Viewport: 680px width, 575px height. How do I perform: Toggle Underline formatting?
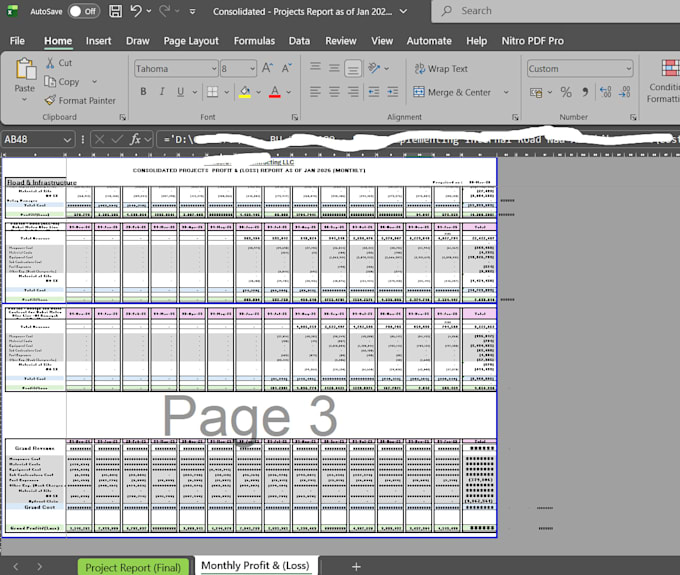click(x=180, y=91)
